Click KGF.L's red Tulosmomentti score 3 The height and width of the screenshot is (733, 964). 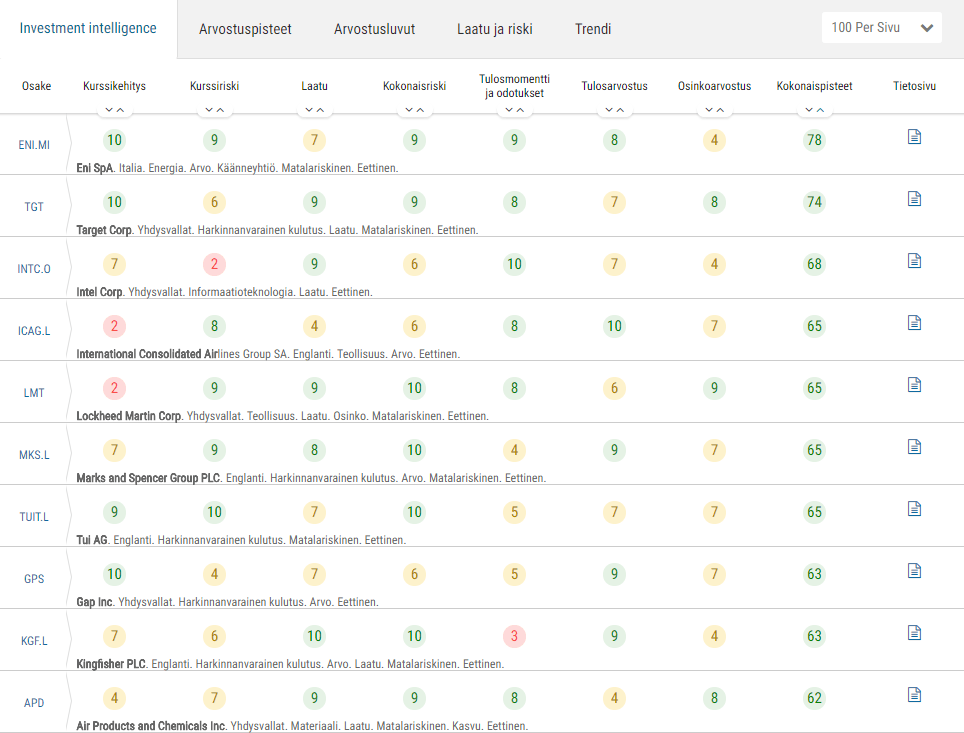pos(515,636)
